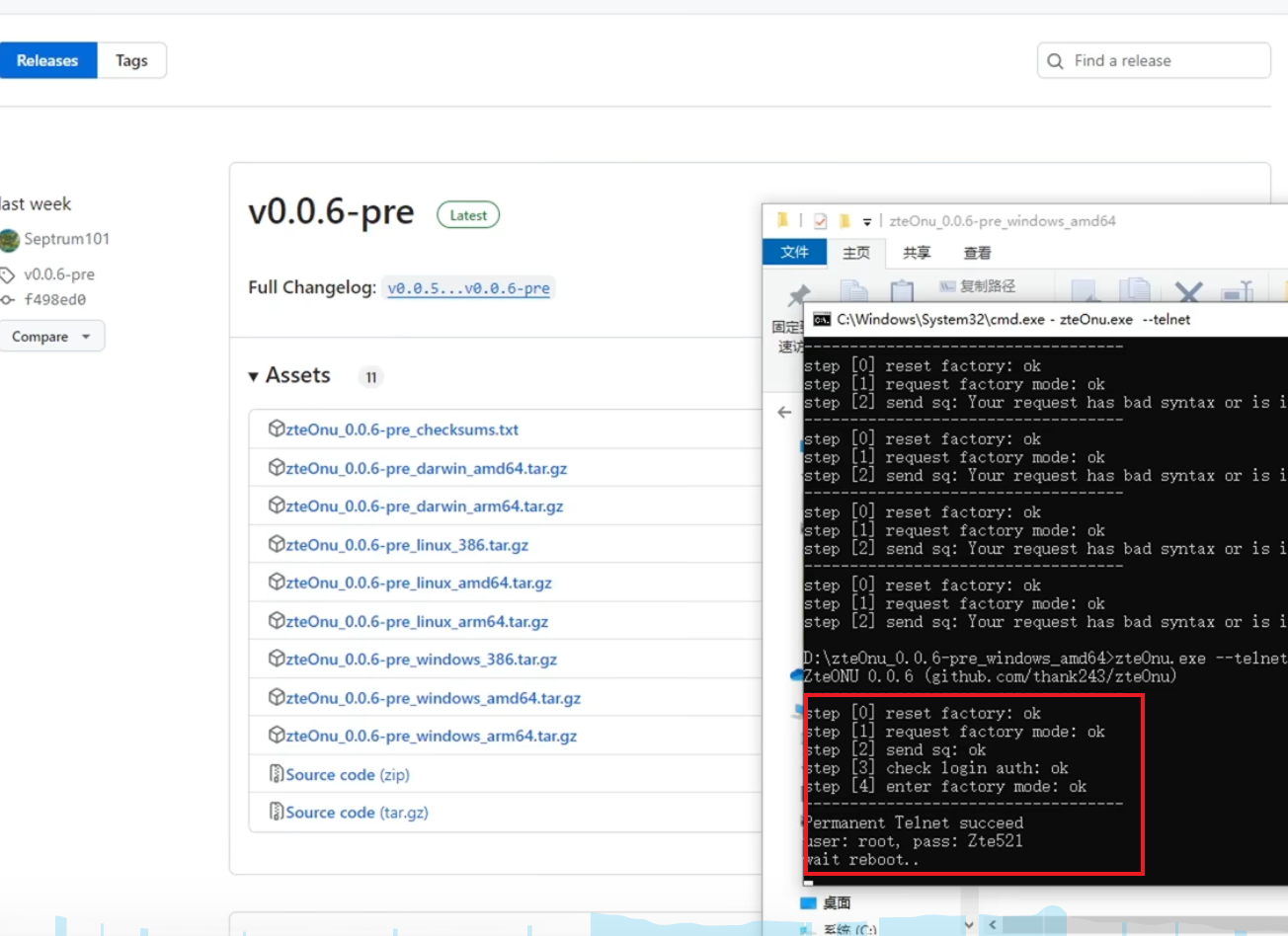The image size is (1288, 936).
Task: Click the cmd.exe window title bar text
Action: point(1013,319)
